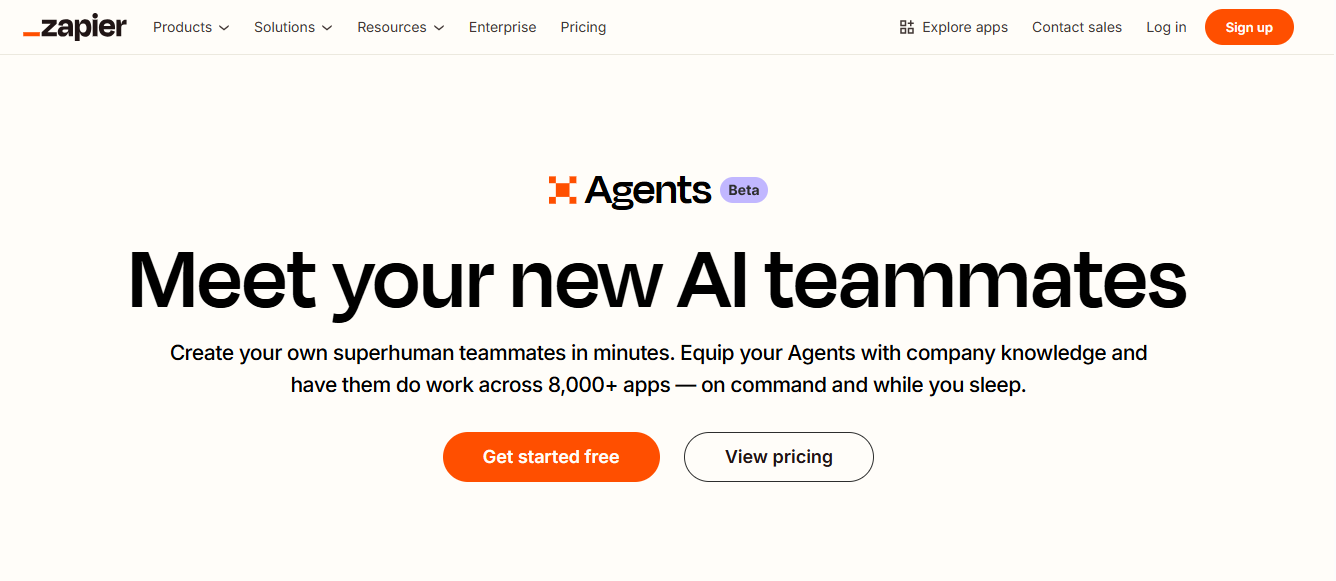Click the Get started free button
Image resolution: width=1336 pixels, height=581 pixels.
click(x=551, y=457)
